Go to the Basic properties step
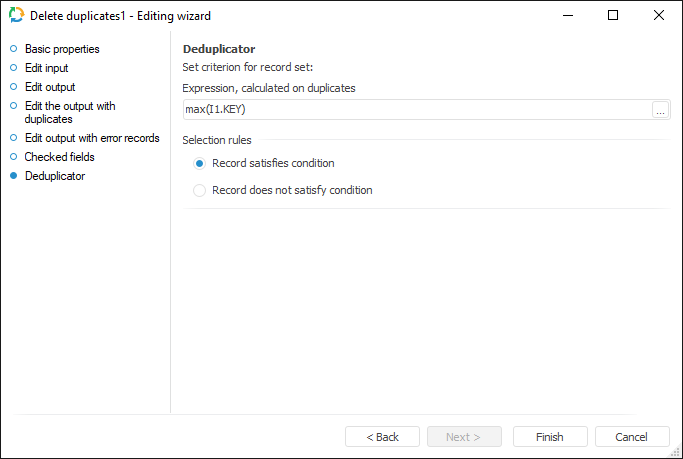This screenshot has height=459, width=683. [62, 49]
